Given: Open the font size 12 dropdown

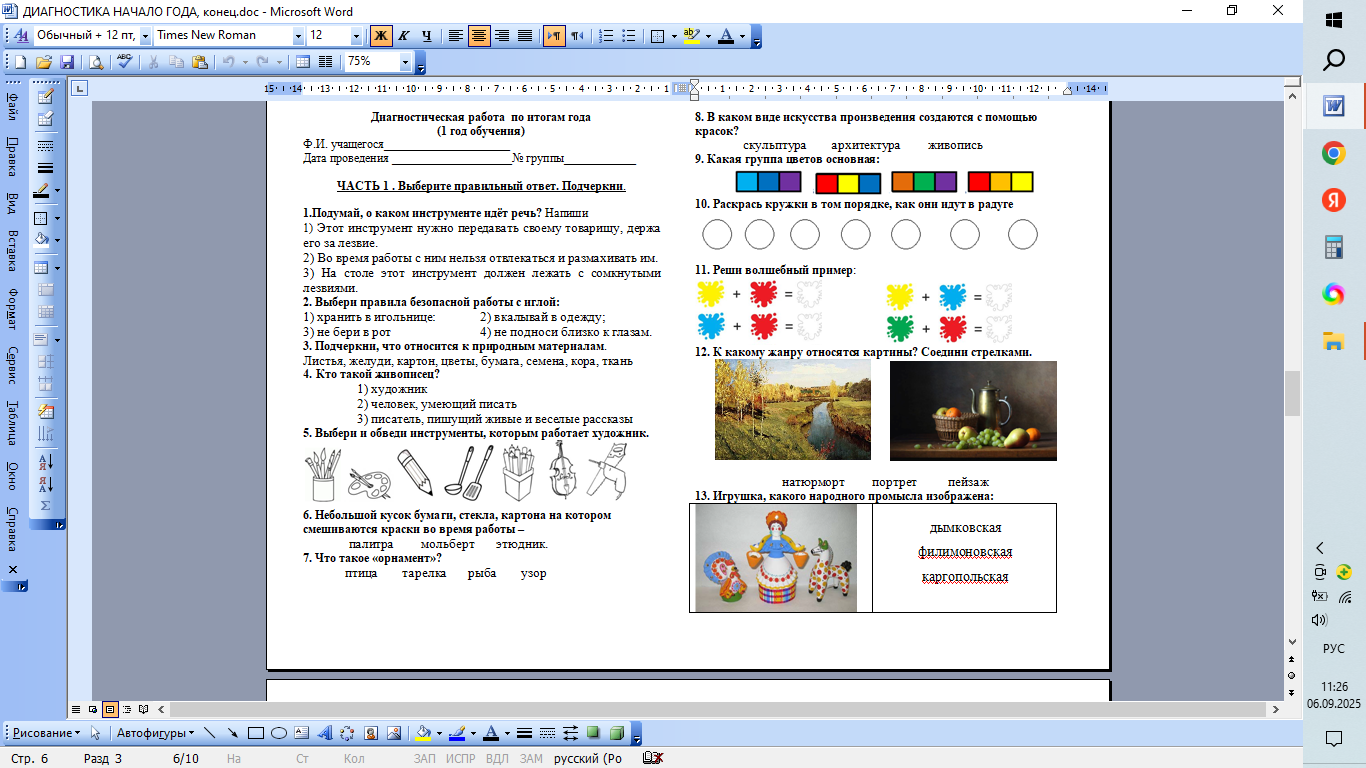Looking at the screenshot, I should pos(356,36).
